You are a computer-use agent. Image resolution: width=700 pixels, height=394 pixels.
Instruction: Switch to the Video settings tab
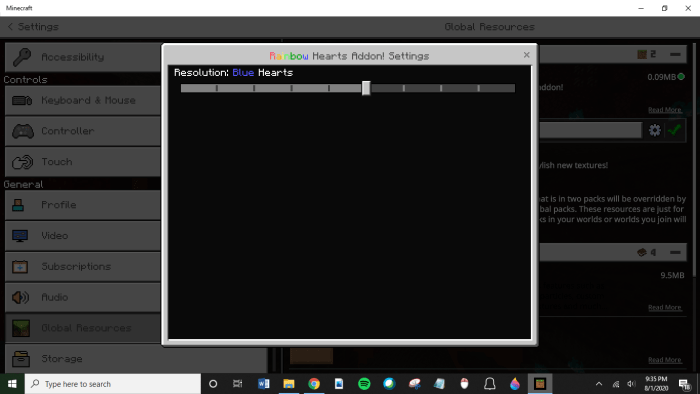click(x=83, y=236)
